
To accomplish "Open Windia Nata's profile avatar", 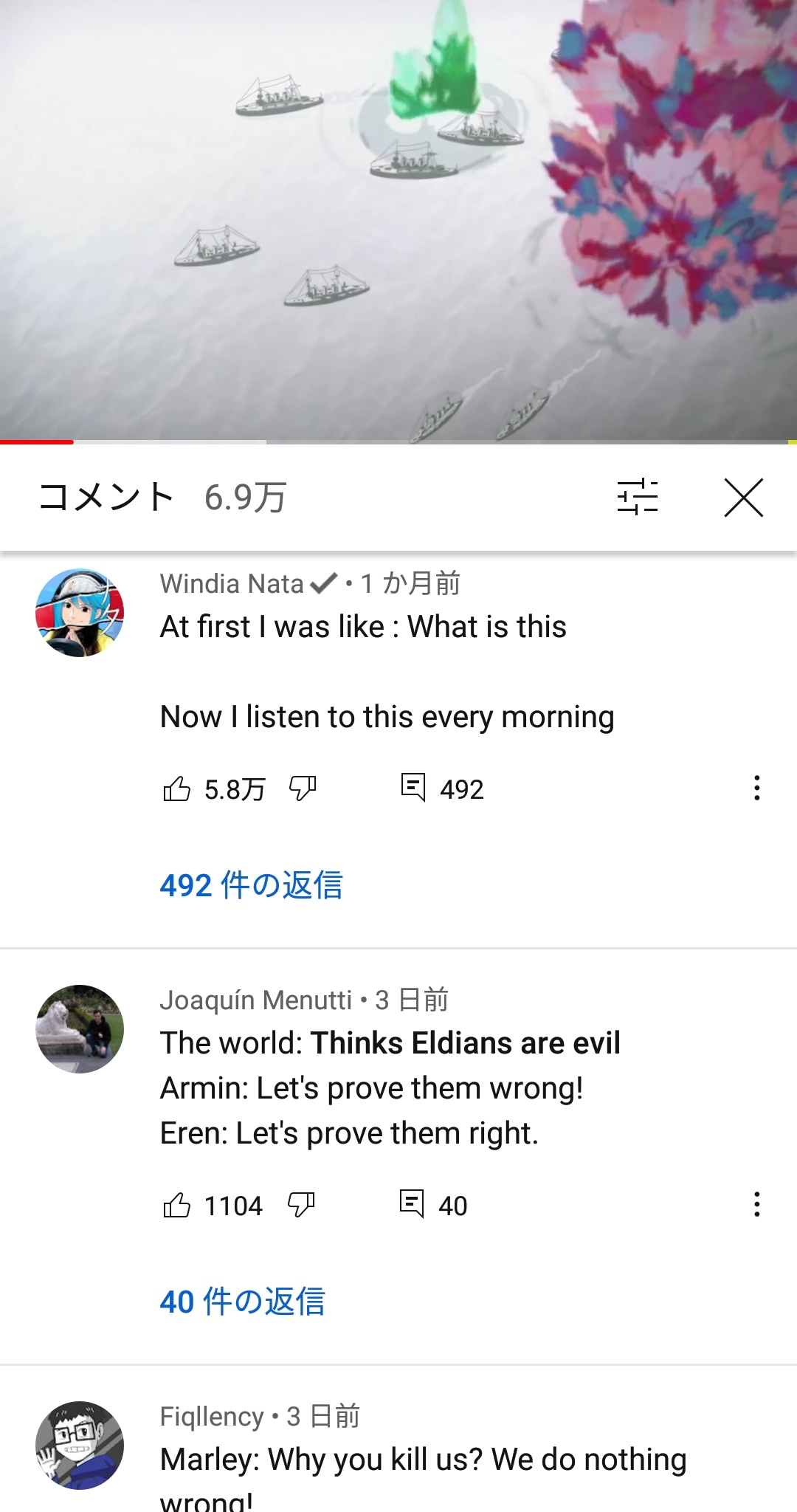I will [x=80, y=613].
